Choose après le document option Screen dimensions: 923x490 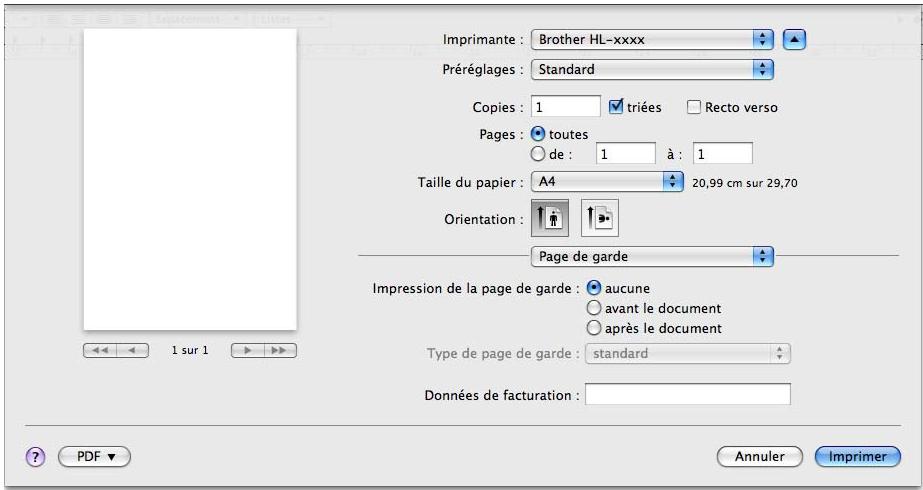(x=595, y=328)
